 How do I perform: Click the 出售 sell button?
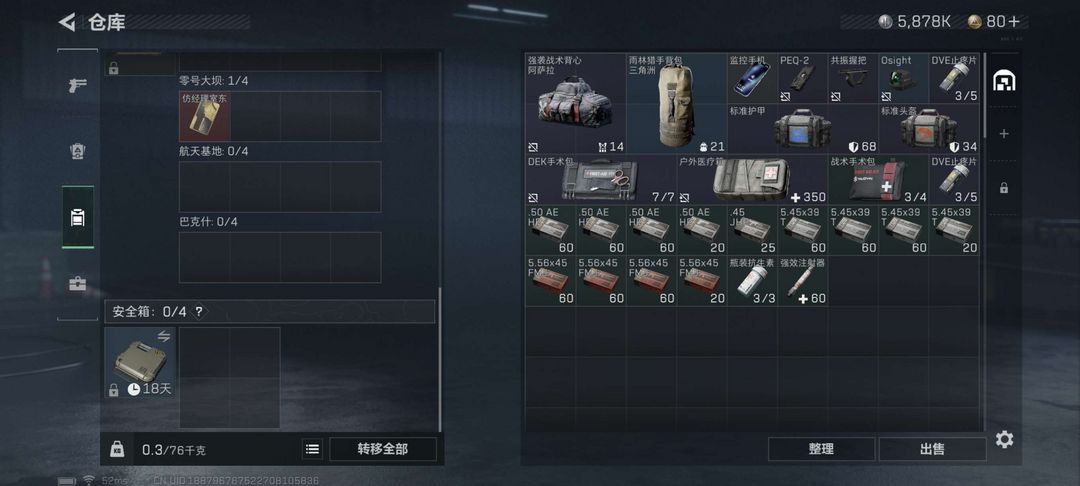[x=932, y=450]
